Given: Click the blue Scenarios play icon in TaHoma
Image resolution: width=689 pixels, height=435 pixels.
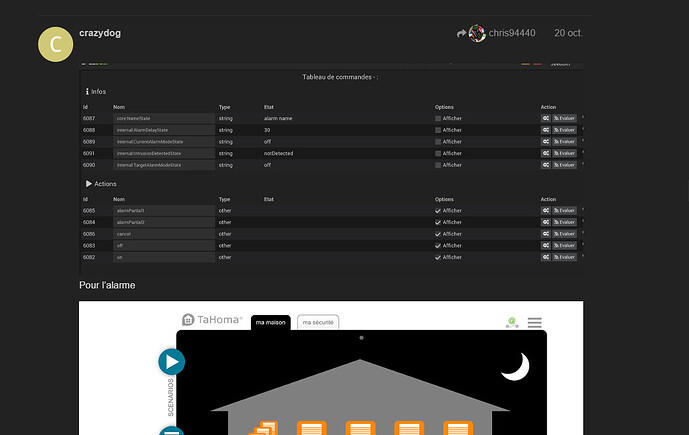Looking at the screenshot, I should pyautogui.click(x=171, y=362).
